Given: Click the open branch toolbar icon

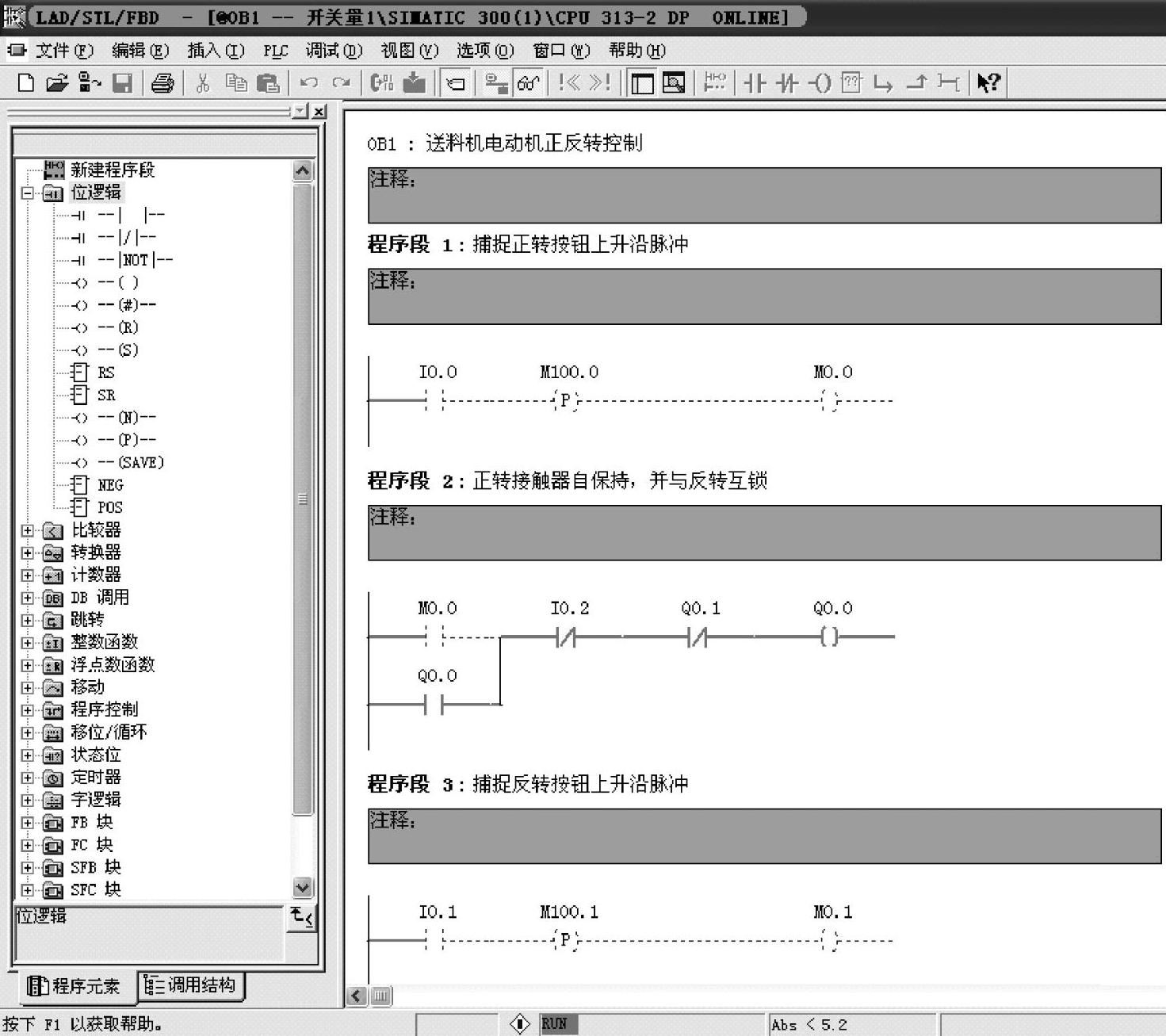Looking at the screenshot, I should (x=883, y=82).
